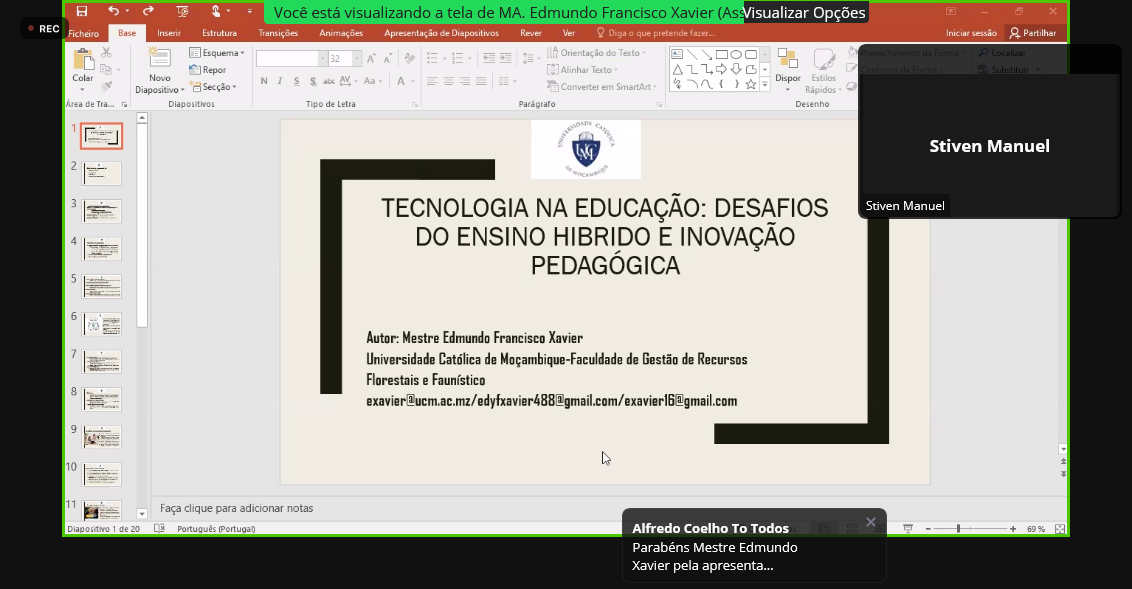Start slideshow from beginning via quick access icon
Screen dimensions: 1132x589
(182, 11)
